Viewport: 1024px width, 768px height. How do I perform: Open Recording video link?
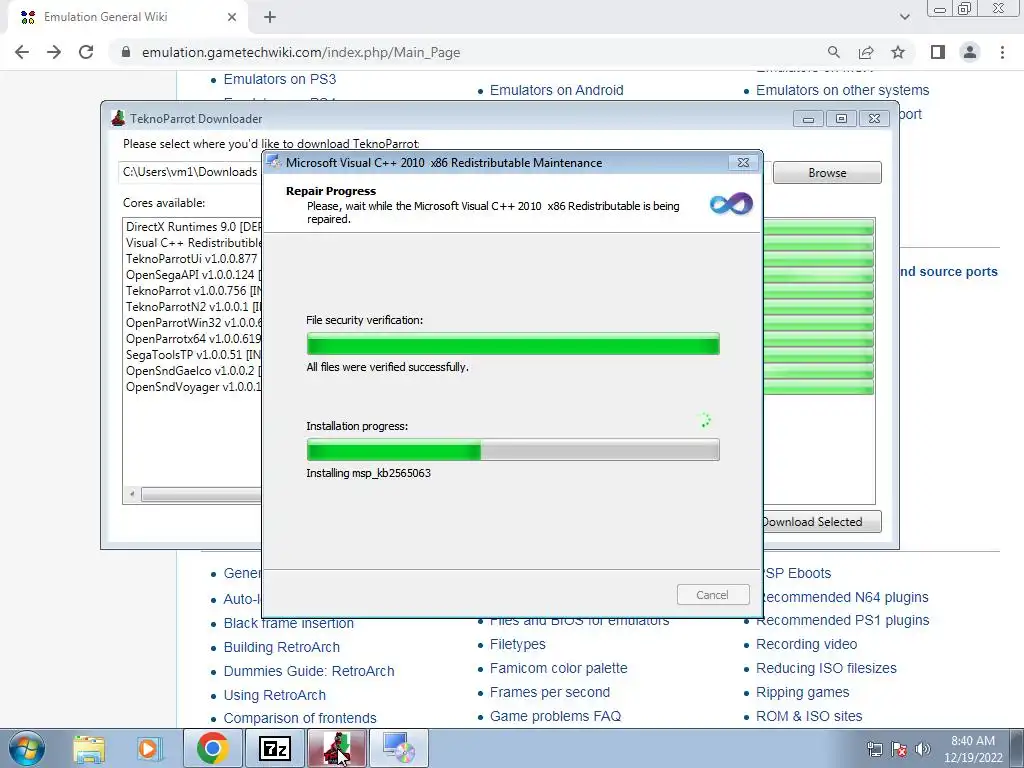coord(807,645)
